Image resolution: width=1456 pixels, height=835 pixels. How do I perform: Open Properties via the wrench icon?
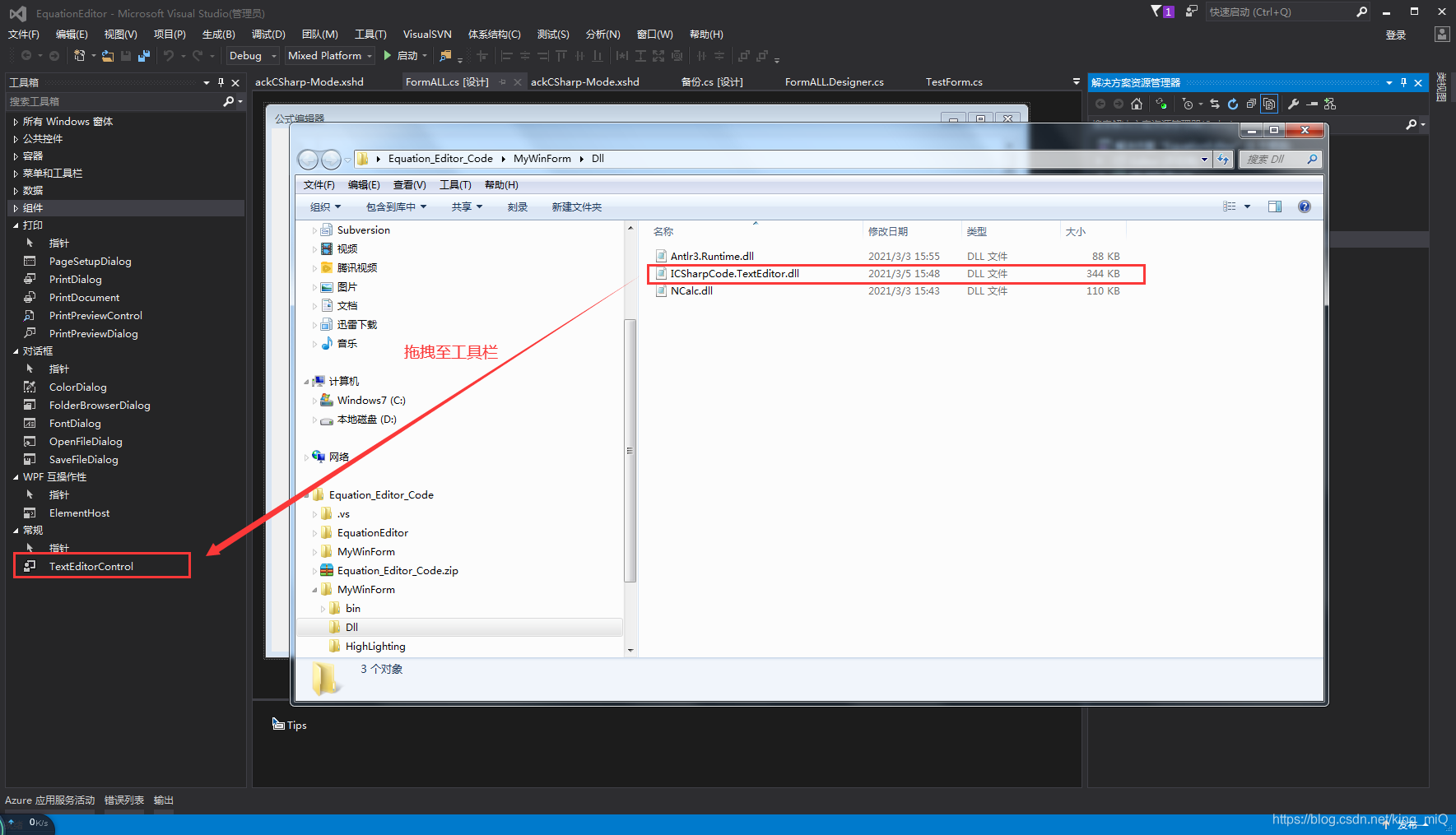tap(1294, 104)
